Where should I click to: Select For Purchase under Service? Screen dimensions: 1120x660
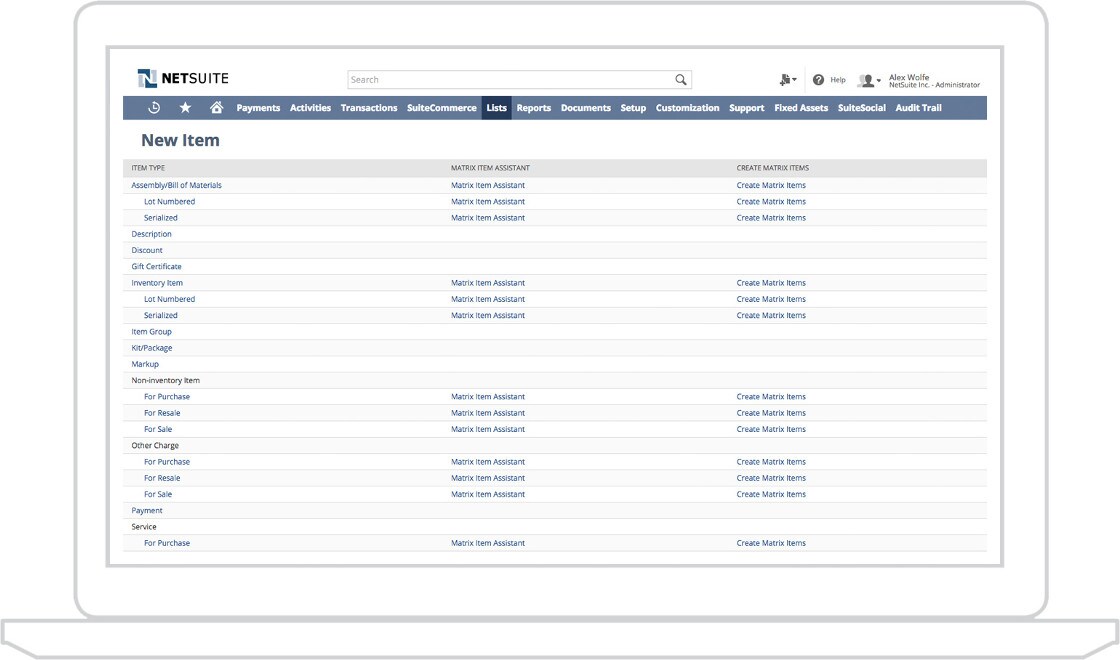167,543
